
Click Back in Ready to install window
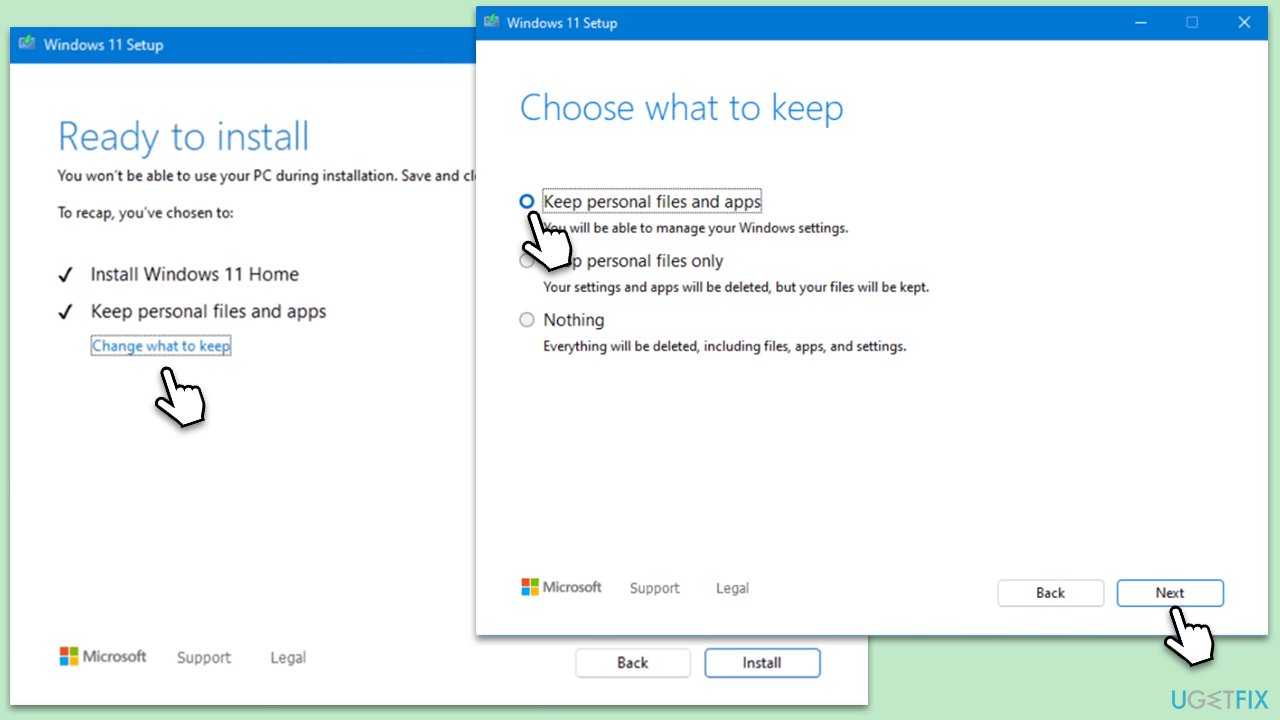pyautogui.click(x=633, y=663)
